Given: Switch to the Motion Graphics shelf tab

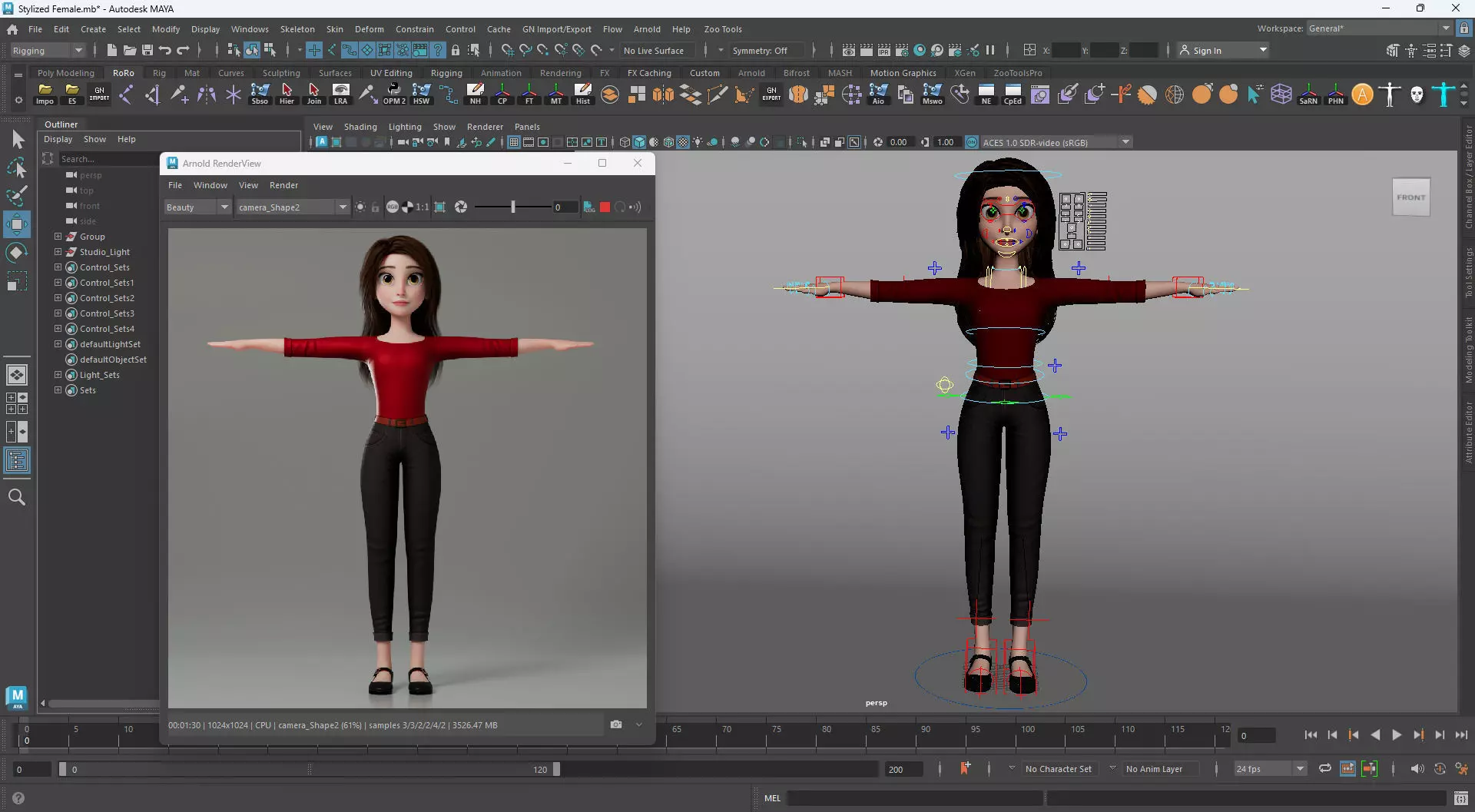Looking at the screenshot, I should click(903, 73).
